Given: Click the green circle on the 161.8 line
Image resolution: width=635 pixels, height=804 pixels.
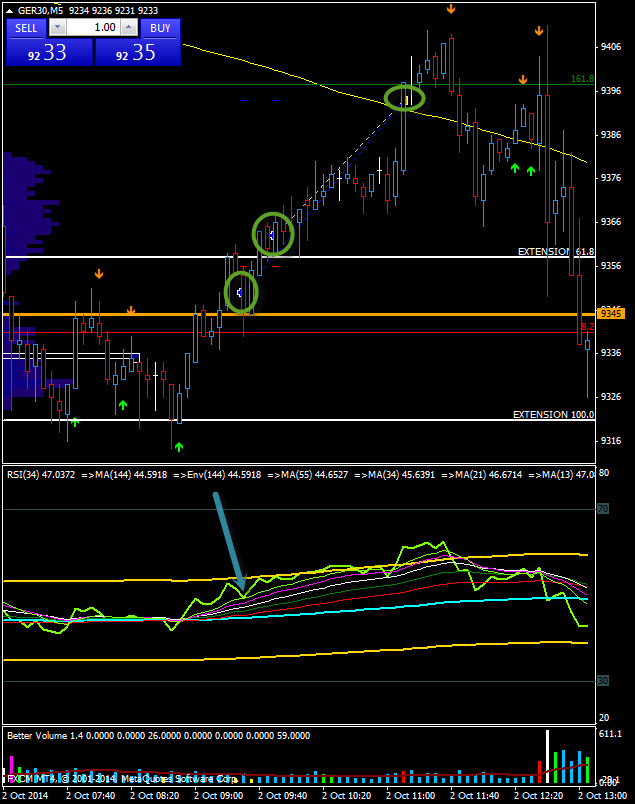Looking at the screenshot, I should (405, 97).
